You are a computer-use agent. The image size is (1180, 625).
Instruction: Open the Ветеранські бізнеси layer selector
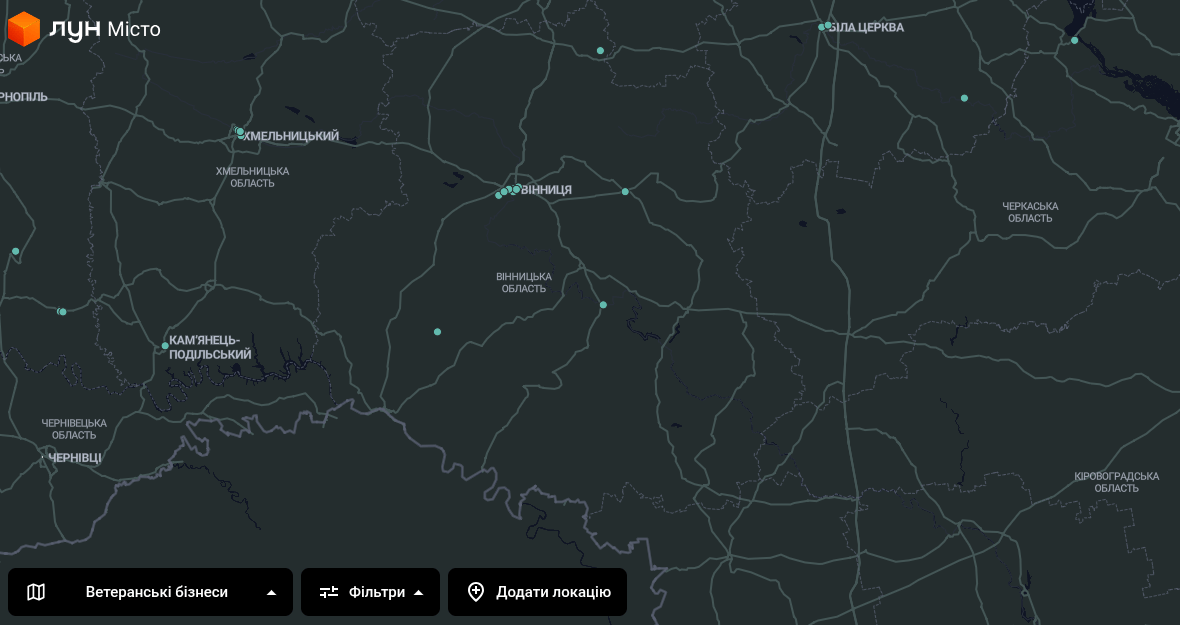coord(156,592)
